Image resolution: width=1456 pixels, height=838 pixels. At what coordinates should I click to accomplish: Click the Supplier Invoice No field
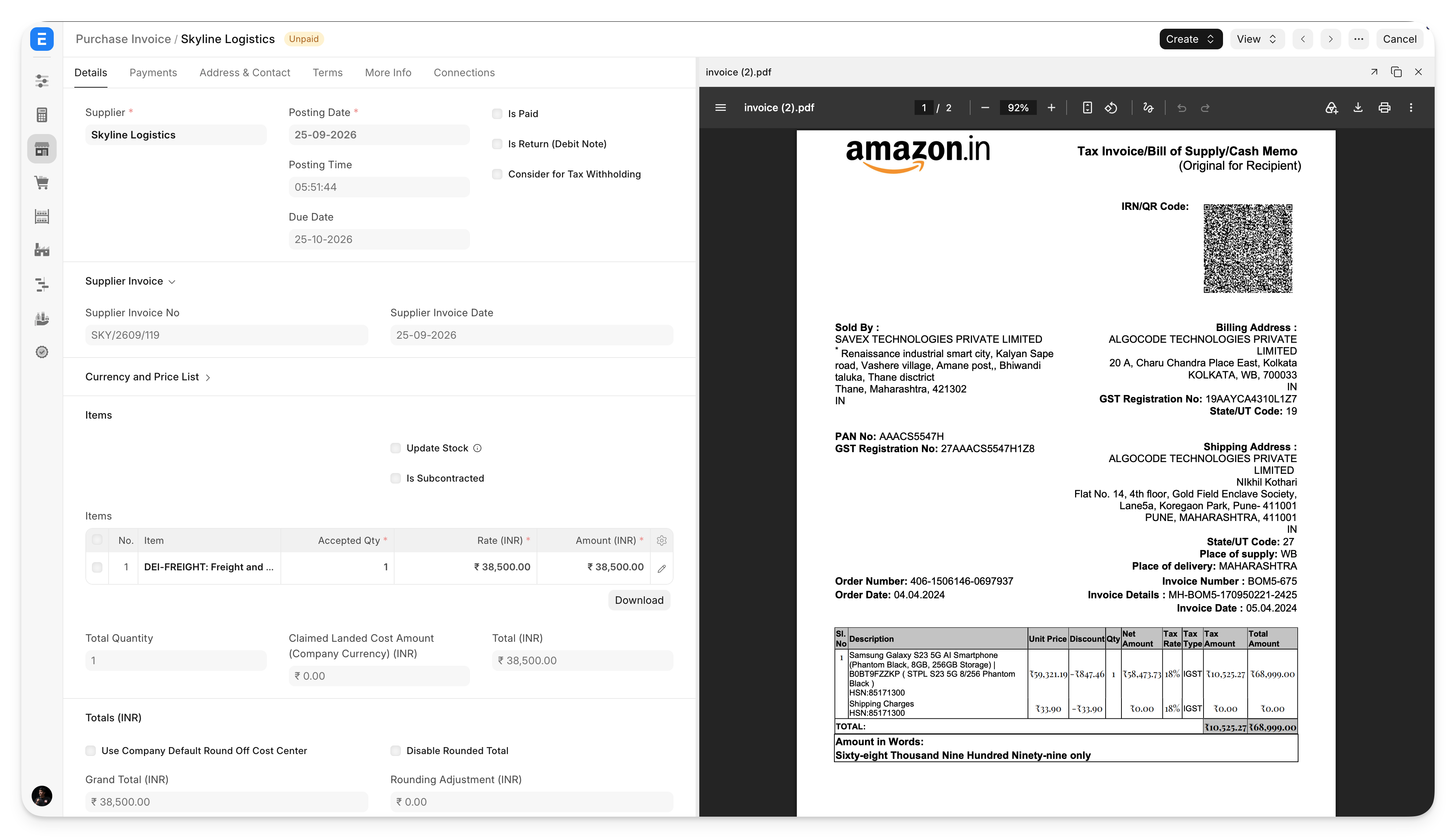point(227,335)
